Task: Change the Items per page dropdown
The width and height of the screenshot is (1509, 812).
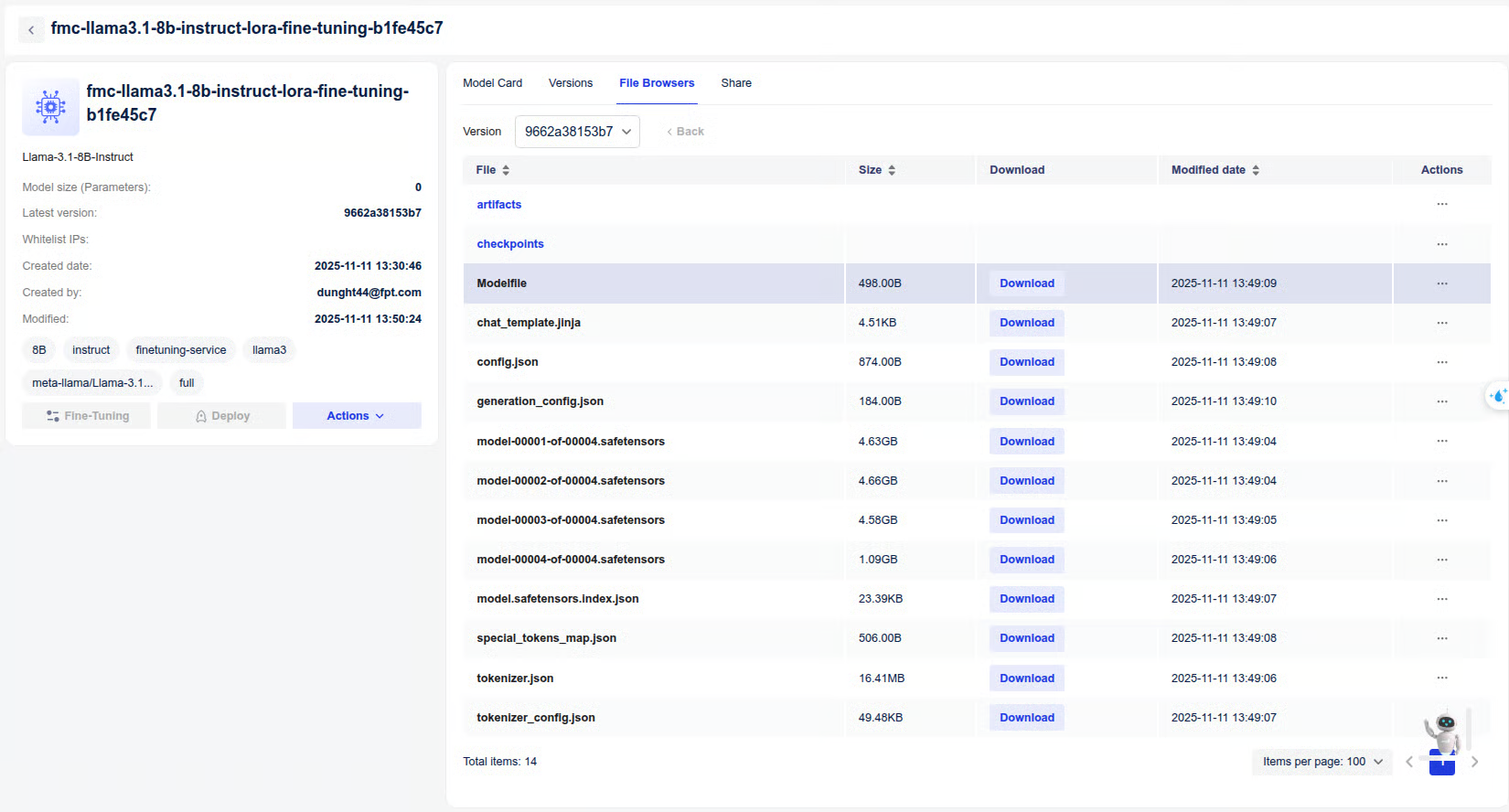Action: click(x=1322, y=762)
